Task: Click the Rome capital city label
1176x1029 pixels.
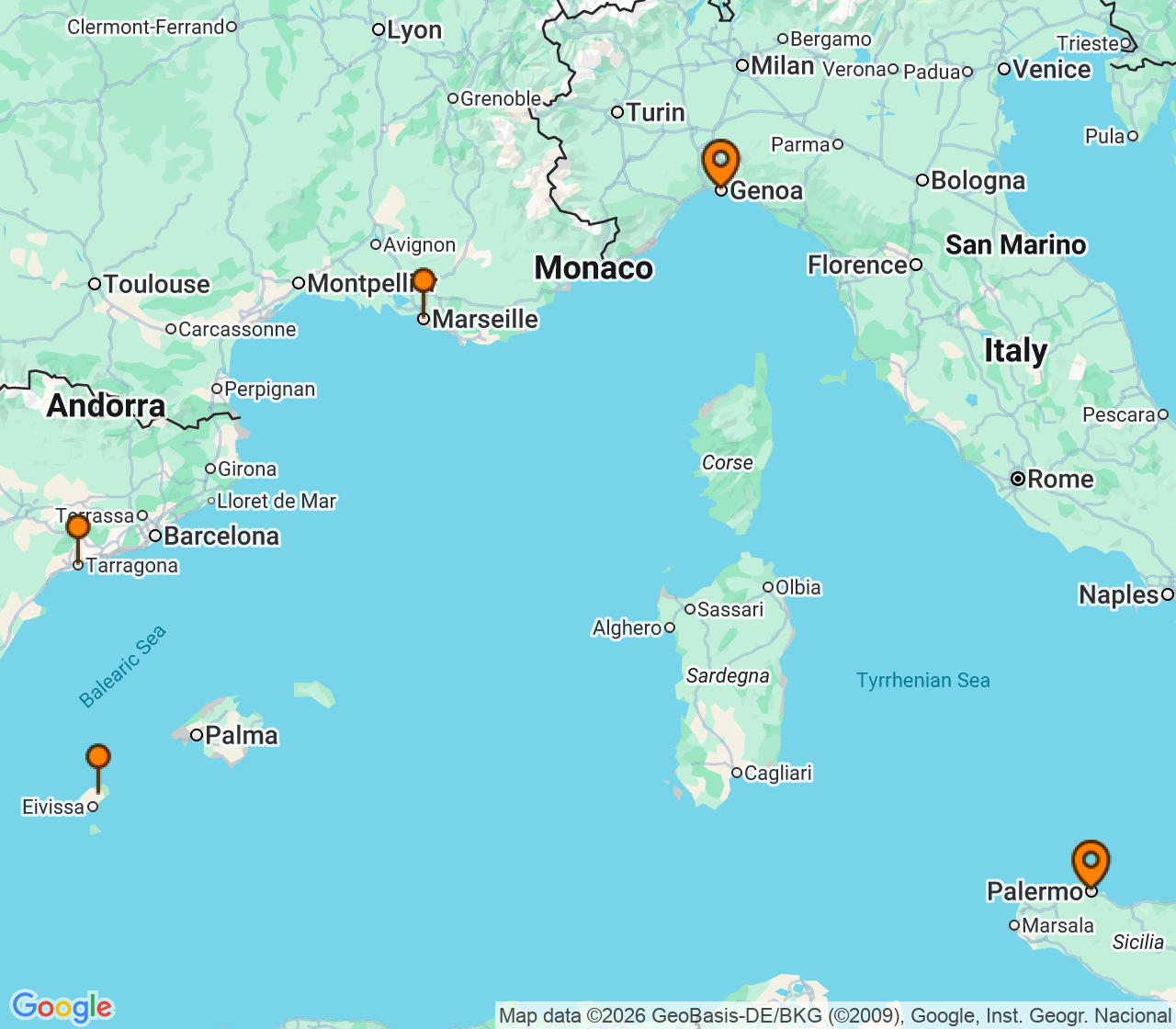Action: point(1060,479)
